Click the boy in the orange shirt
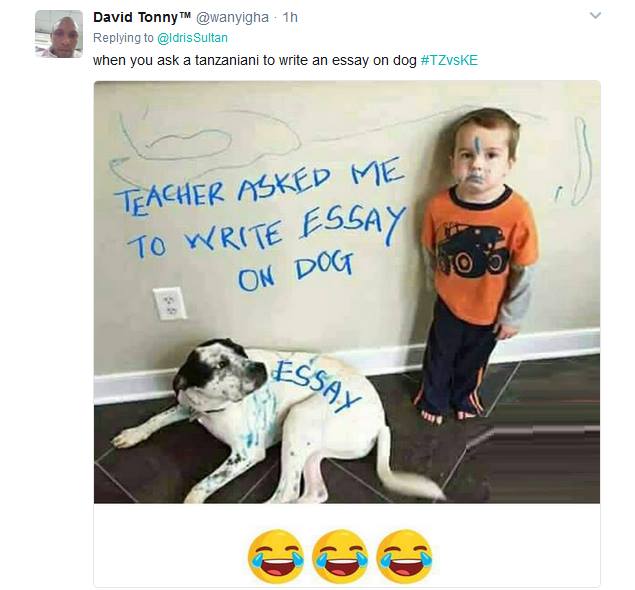 tap(477, 265)
